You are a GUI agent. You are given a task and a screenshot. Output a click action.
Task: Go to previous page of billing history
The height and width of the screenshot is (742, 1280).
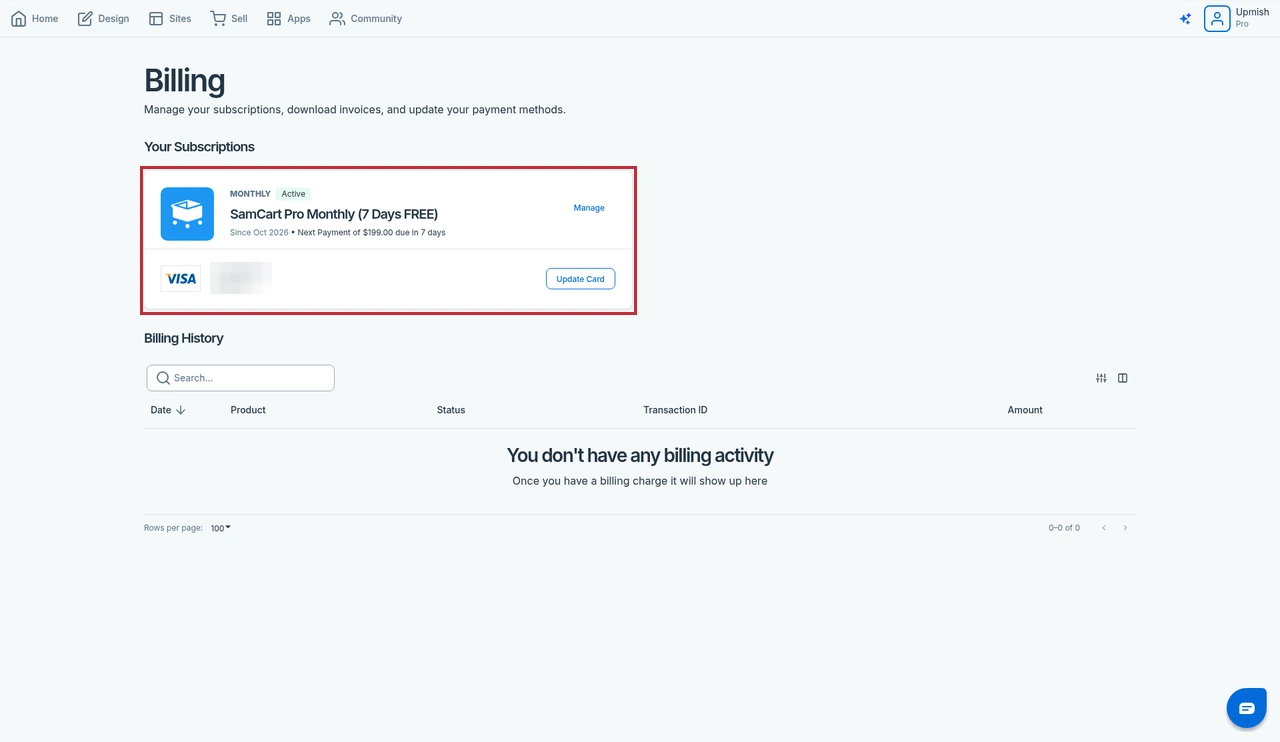tap(1104, 528)
